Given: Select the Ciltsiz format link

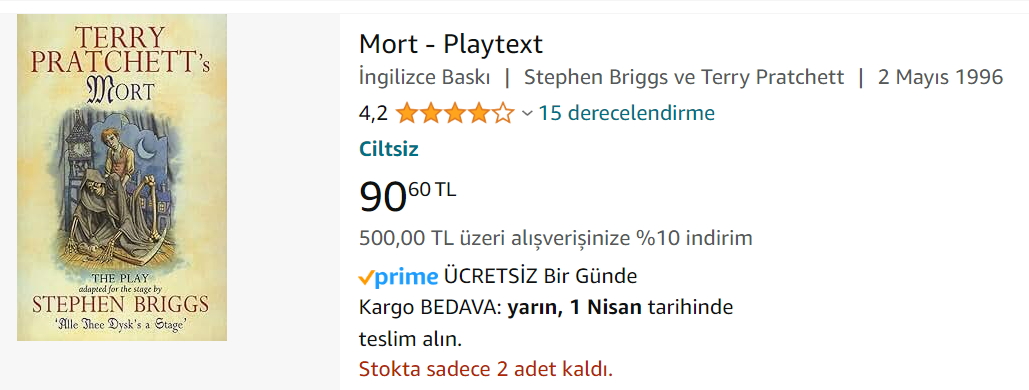Looking at the screenshot, I should pos(388,149).
